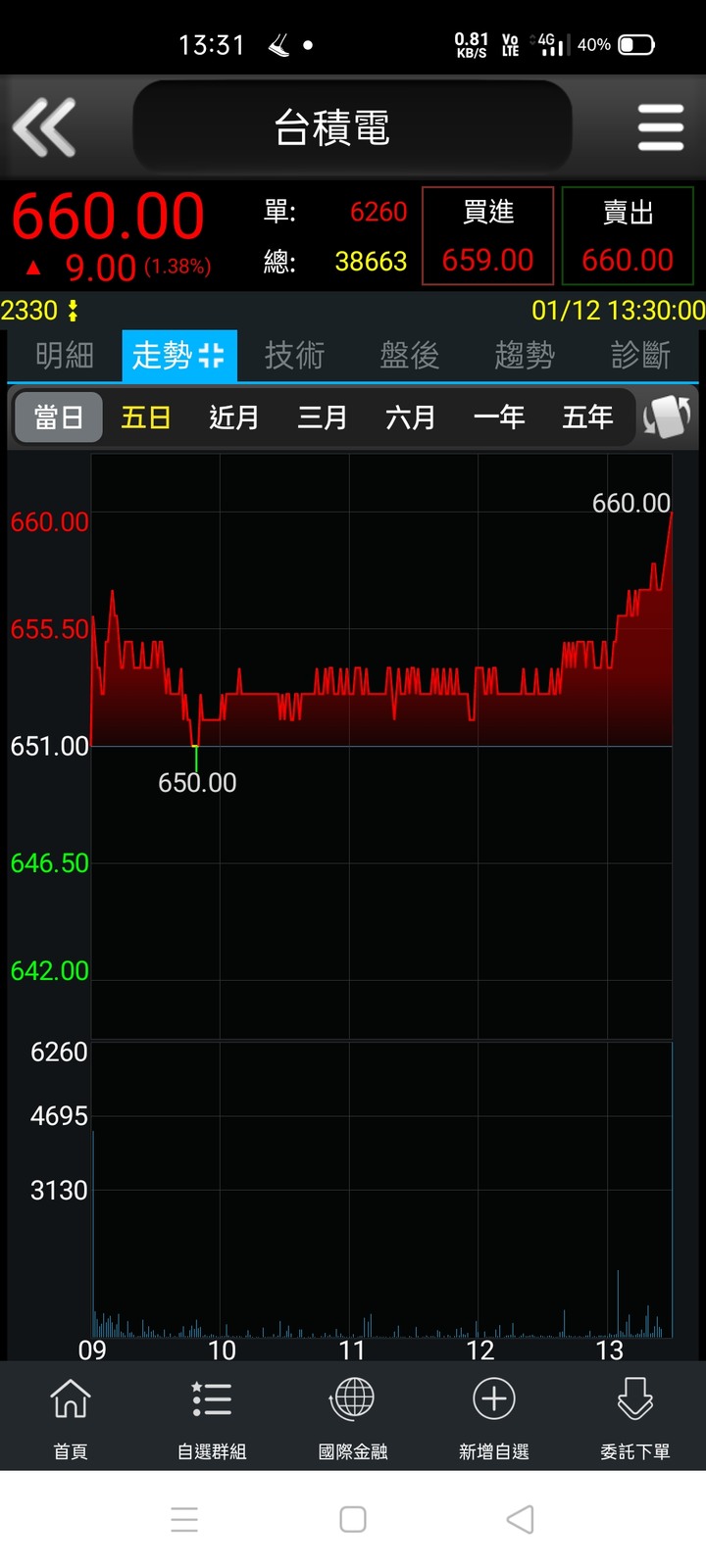
Task: Tap the 651.00 price axis label
Action: click(49, 747)
